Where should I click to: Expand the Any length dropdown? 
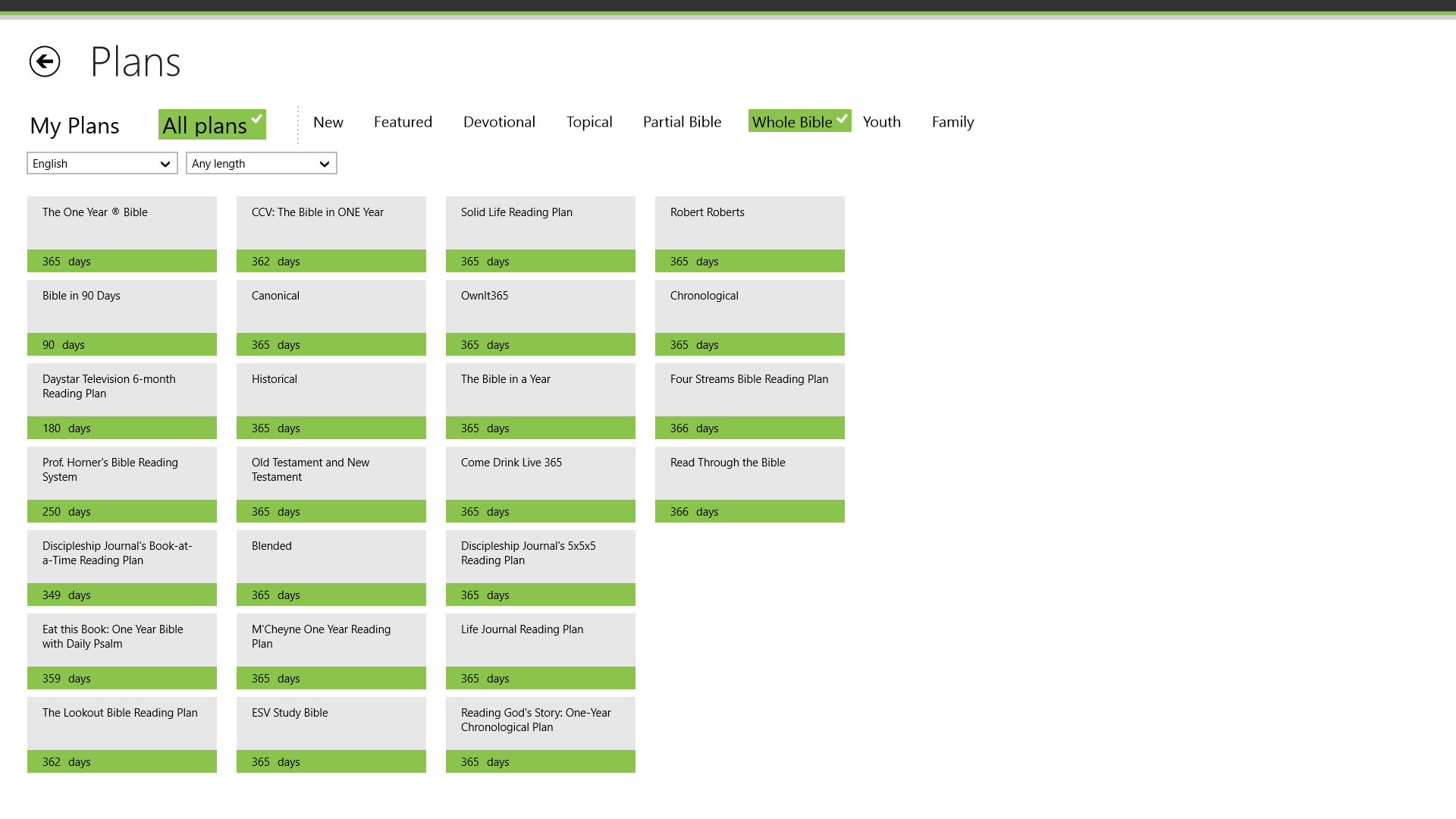pyautogui.click(x=262, y=164)
